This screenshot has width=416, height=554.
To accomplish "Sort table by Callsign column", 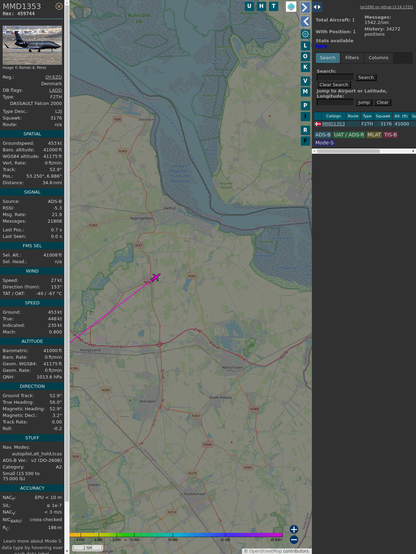I will pos(333,116).
